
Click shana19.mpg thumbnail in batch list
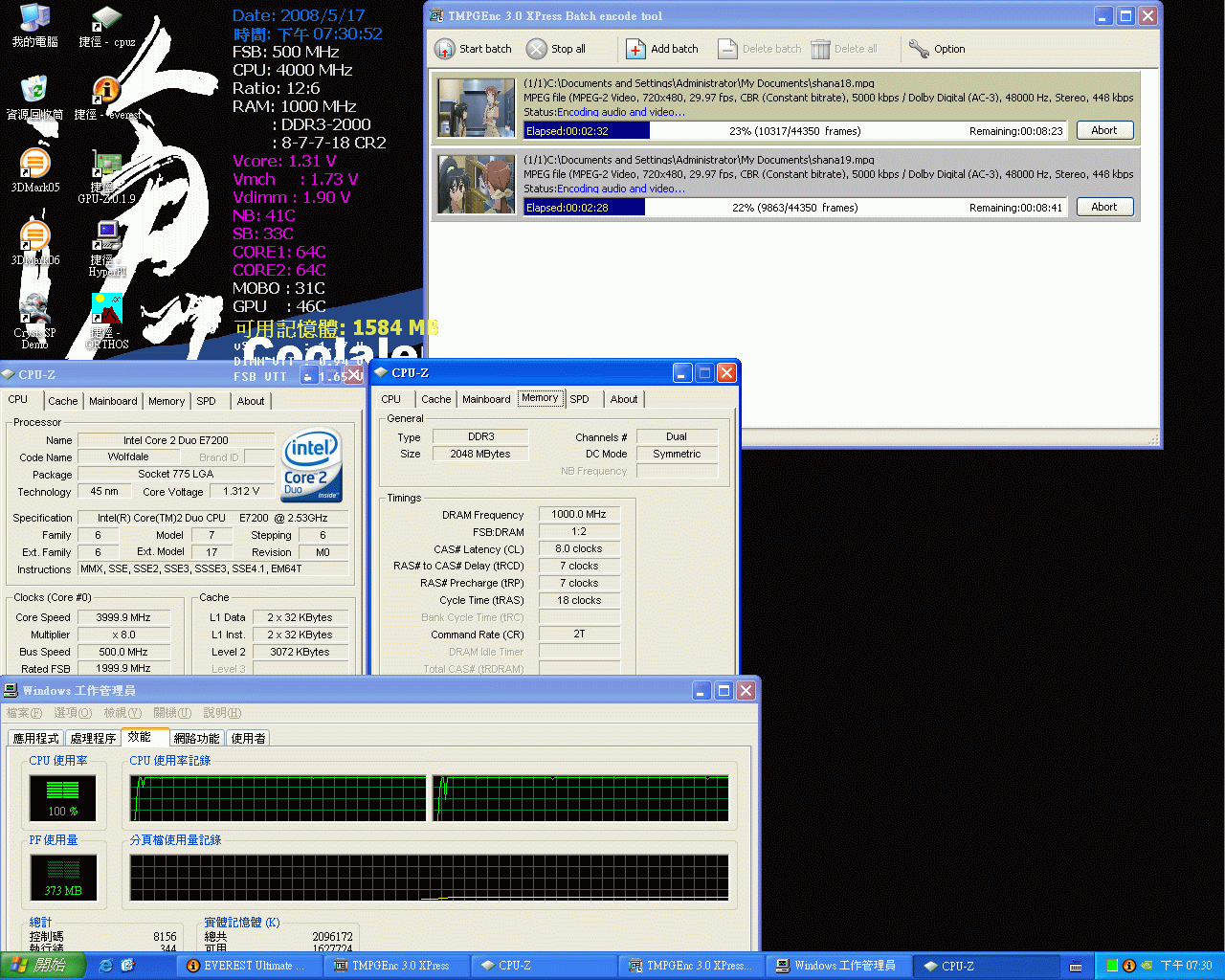[476, 184]
